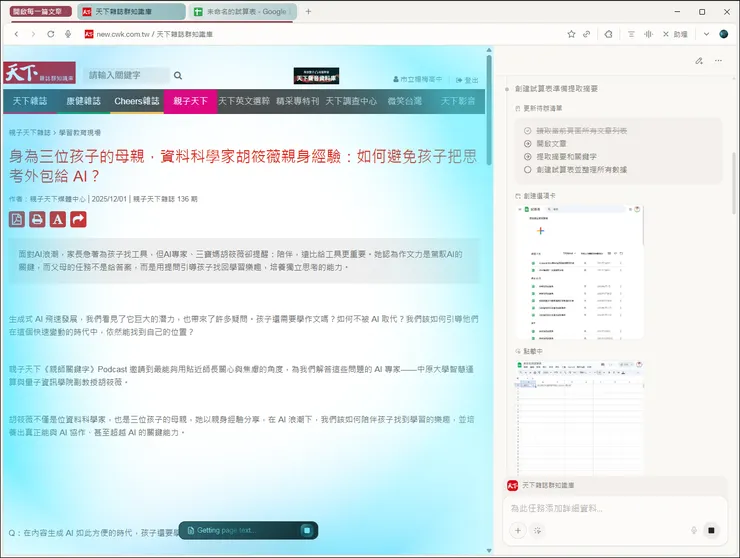
Task: Open the 精采專特刊 nav menu
Action: tap(297, 101)
